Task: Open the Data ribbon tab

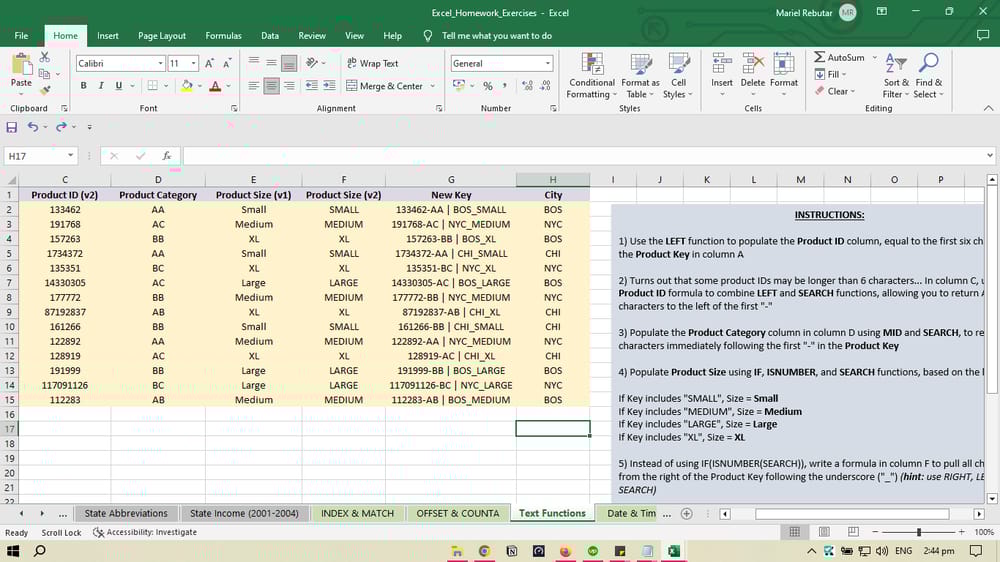Action: tap(270, 36)
